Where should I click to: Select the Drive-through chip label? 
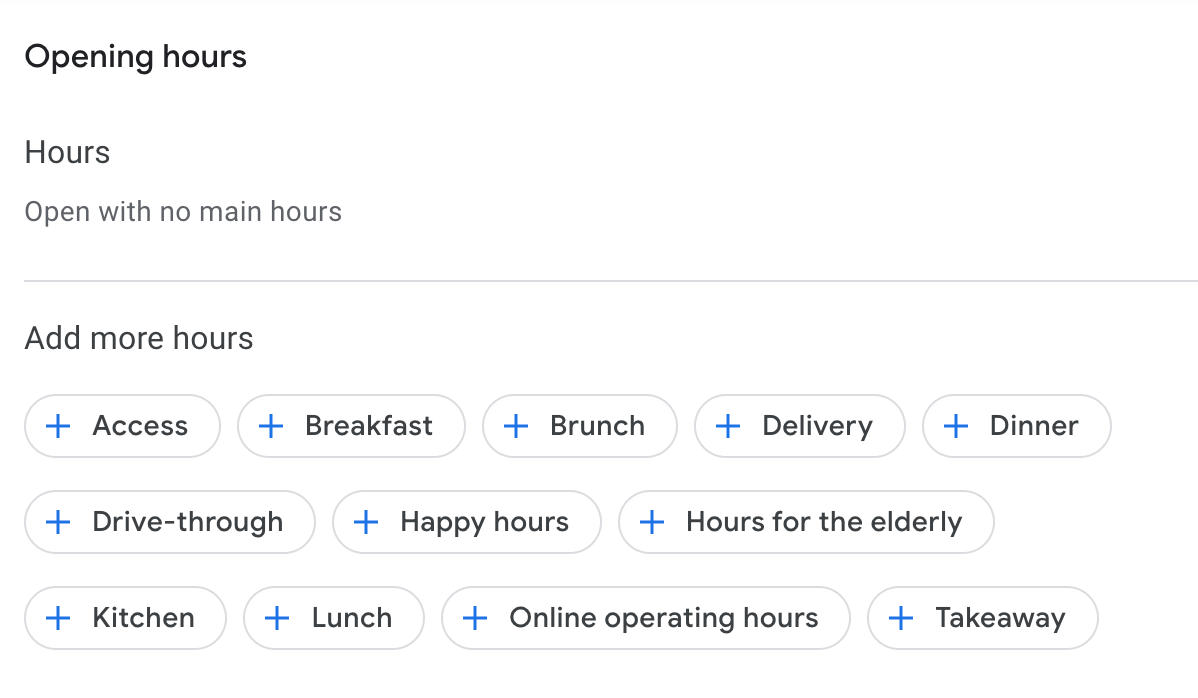click(187, 522)
